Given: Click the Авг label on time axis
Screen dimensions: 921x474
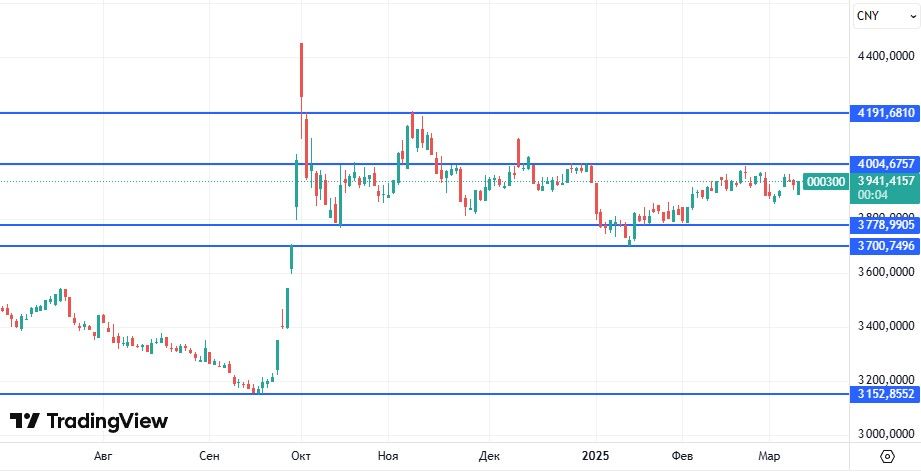Looking at the screenshot, I should [x=103, y=456].
